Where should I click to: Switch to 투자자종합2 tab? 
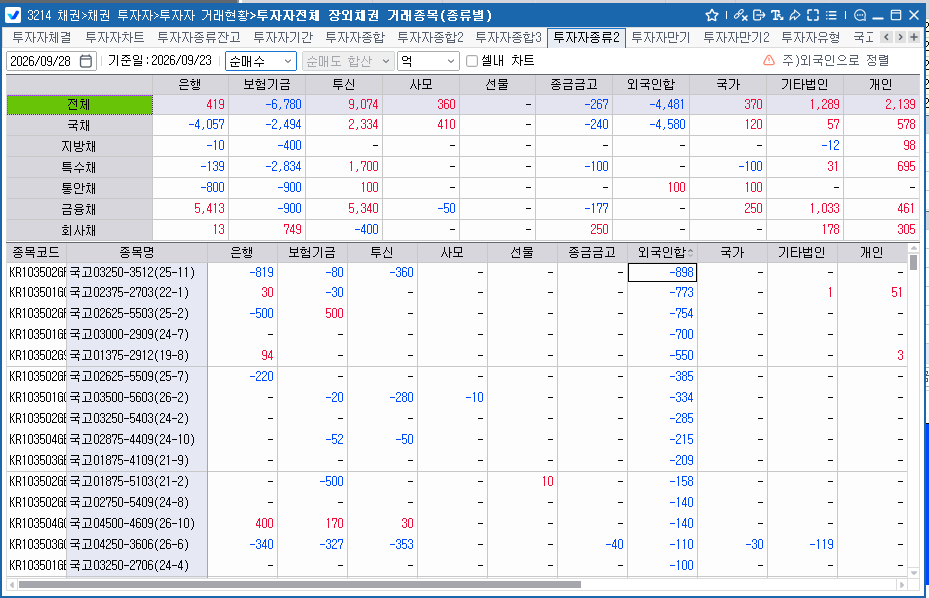coord(430,37)
